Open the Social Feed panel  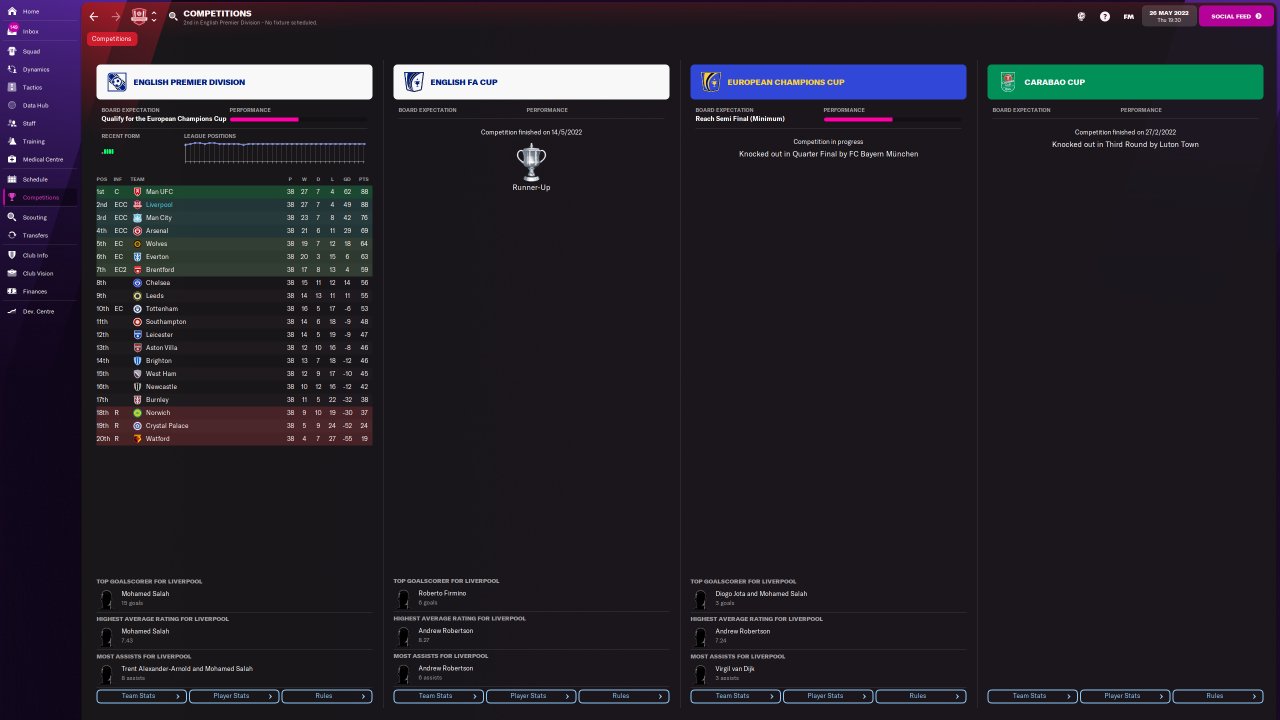1236,16
